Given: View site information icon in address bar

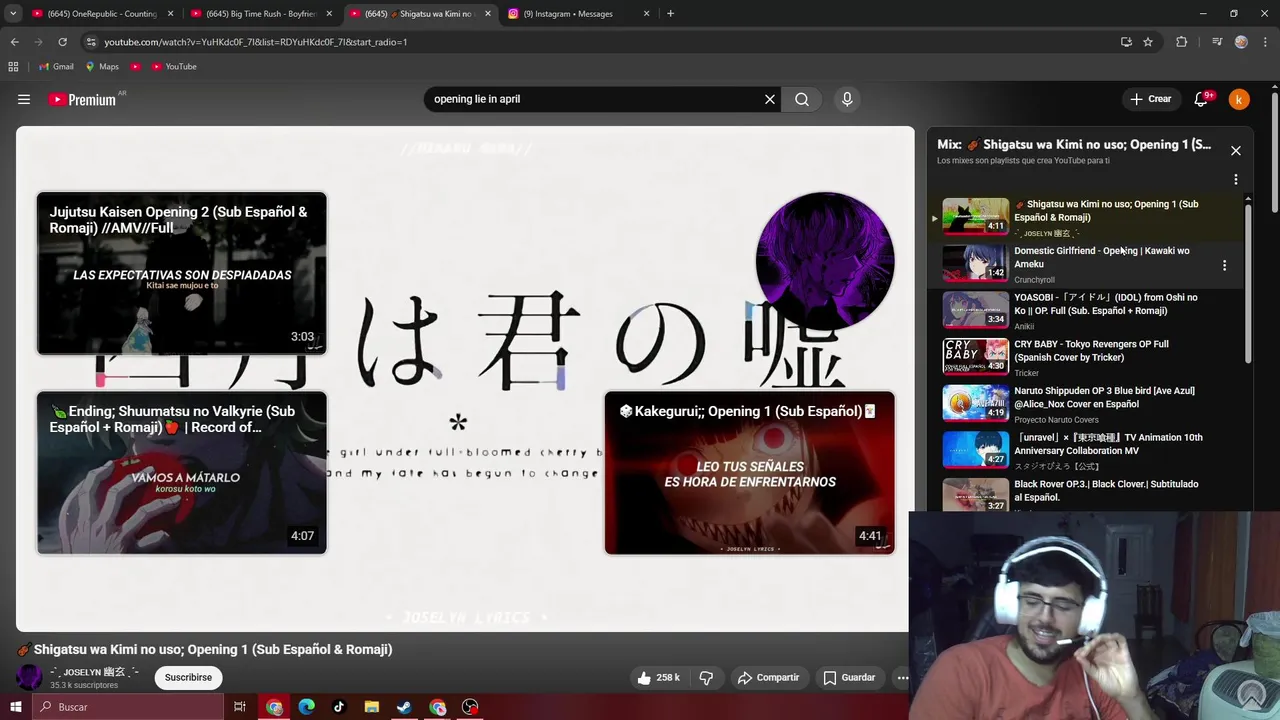Looking at the screenshot, I should click(91, 42).
